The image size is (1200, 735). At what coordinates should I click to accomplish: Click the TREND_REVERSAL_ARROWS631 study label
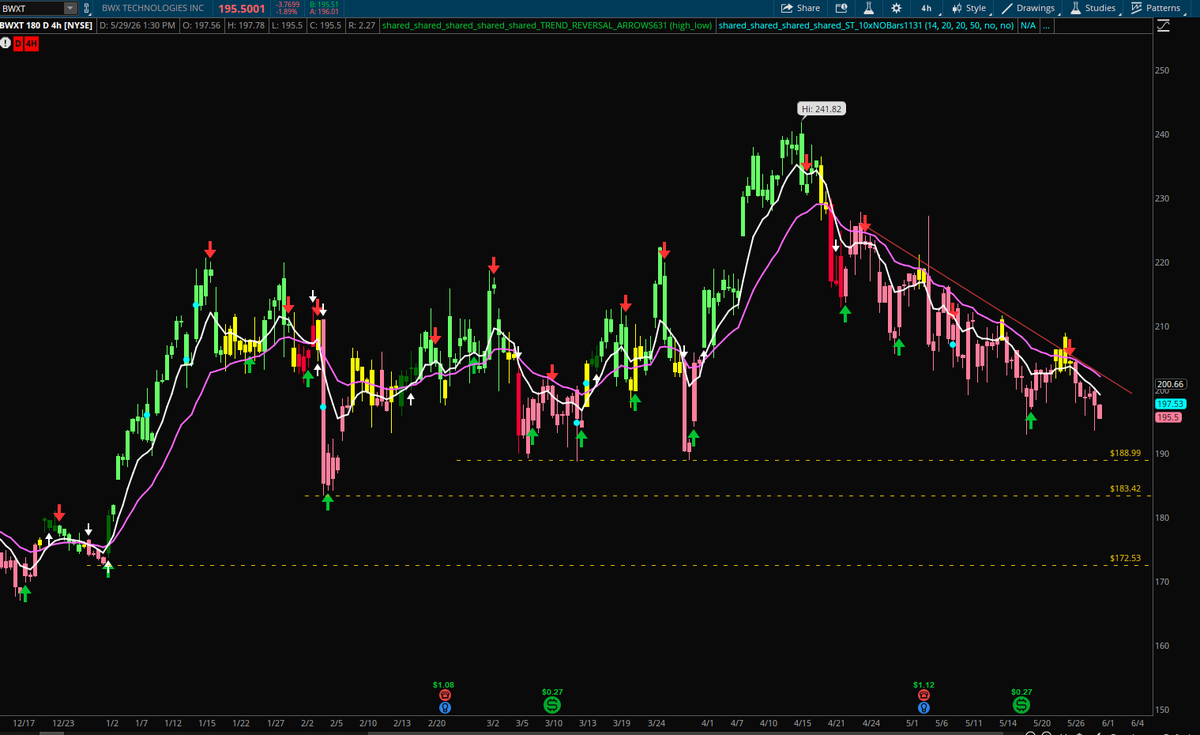[x=546, y=24]
